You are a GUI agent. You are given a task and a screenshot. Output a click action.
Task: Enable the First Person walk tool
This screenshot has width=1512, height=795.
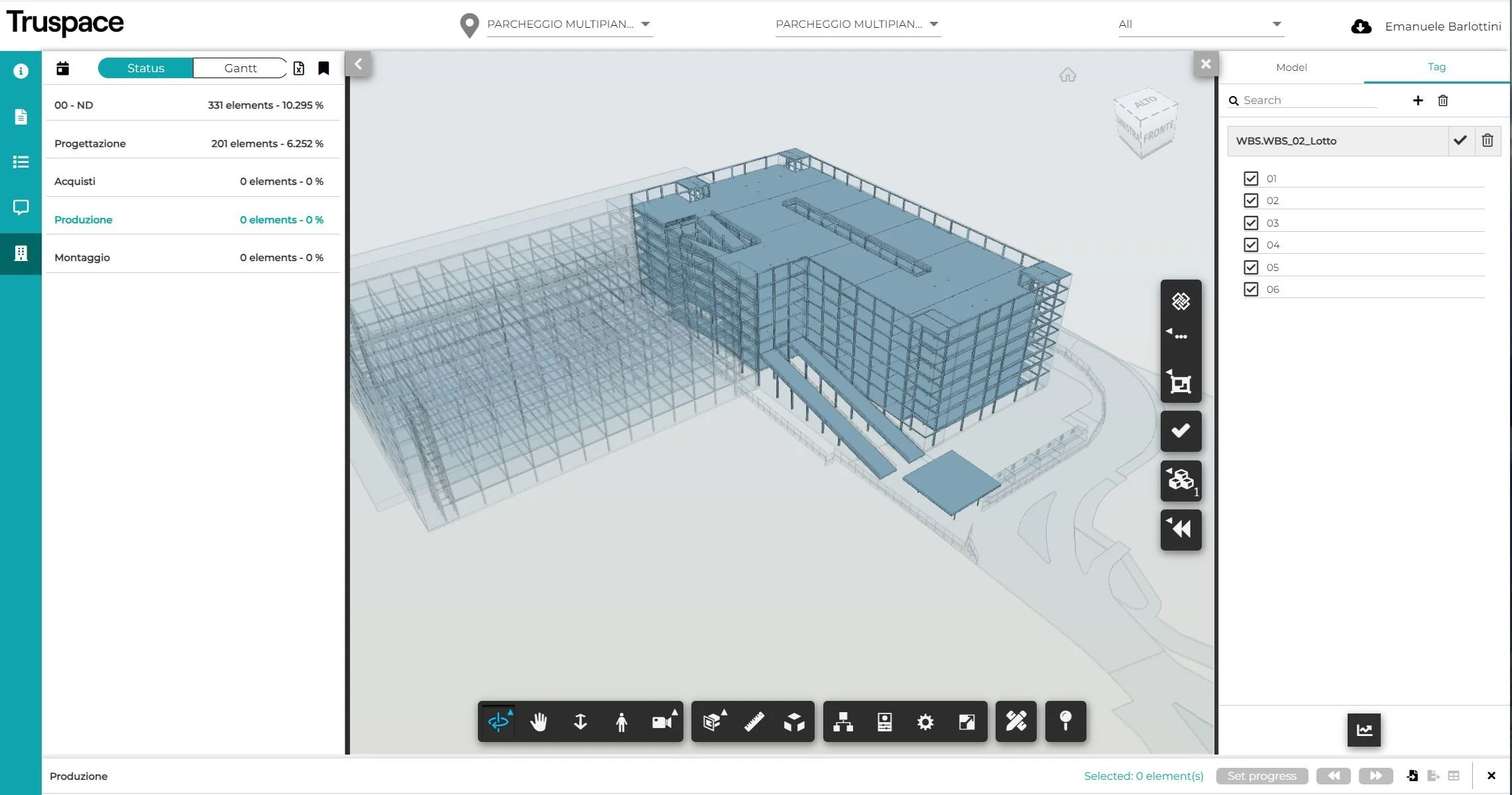(x=621, y=721)
